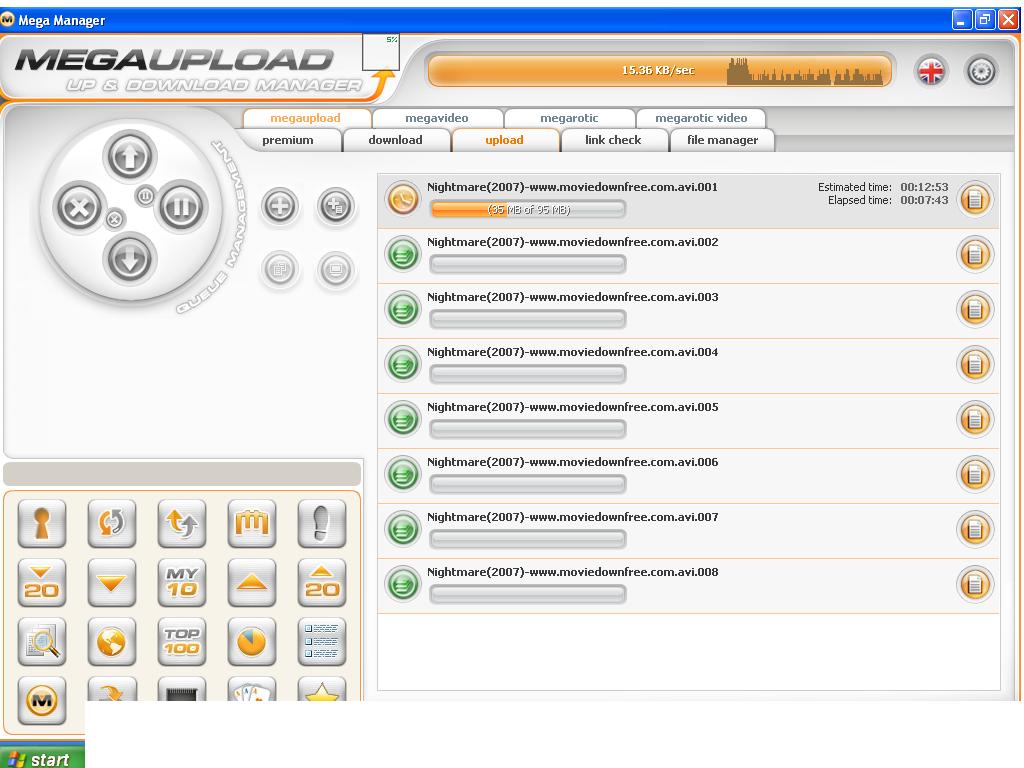Click the Mega Manager title bar icon
Viewport: 1024px width, 768px height.
tap(7, 20)
